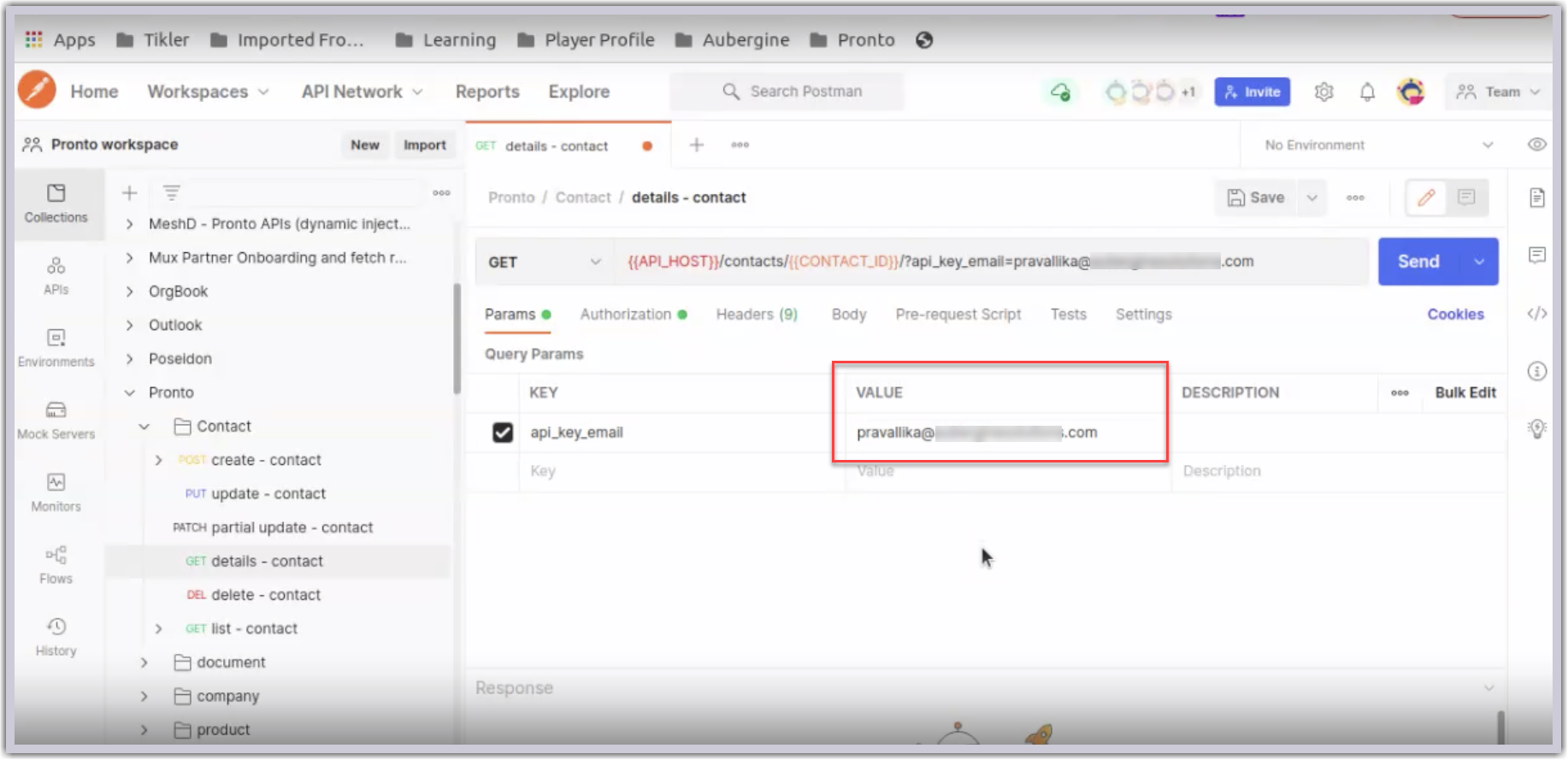Open Collections sidebar panel
Image resolution: width=1568 pixels, height=760 pixels.
pyautogui.click(x=56, y=203)
